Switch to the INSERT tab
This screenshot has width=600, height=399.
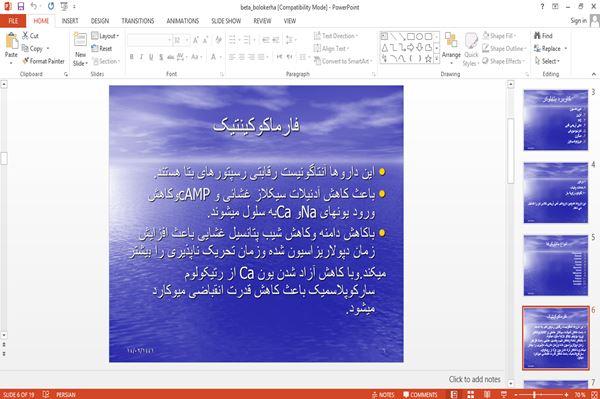coord(70,21)
